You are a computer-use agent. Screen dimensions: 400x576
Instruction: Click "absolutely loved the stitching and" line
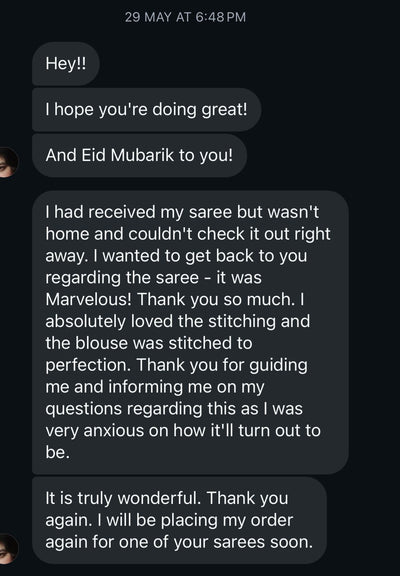click(x=178, y=321)
